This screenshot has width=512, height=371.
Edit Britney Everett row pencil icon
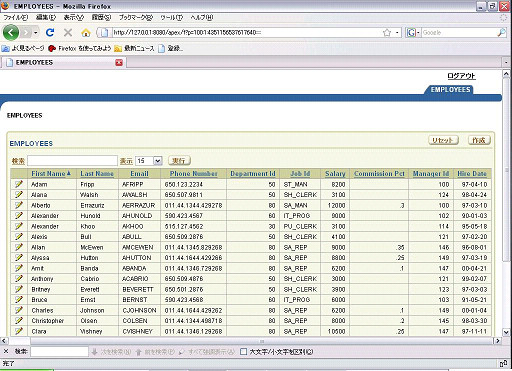(19, 289)
